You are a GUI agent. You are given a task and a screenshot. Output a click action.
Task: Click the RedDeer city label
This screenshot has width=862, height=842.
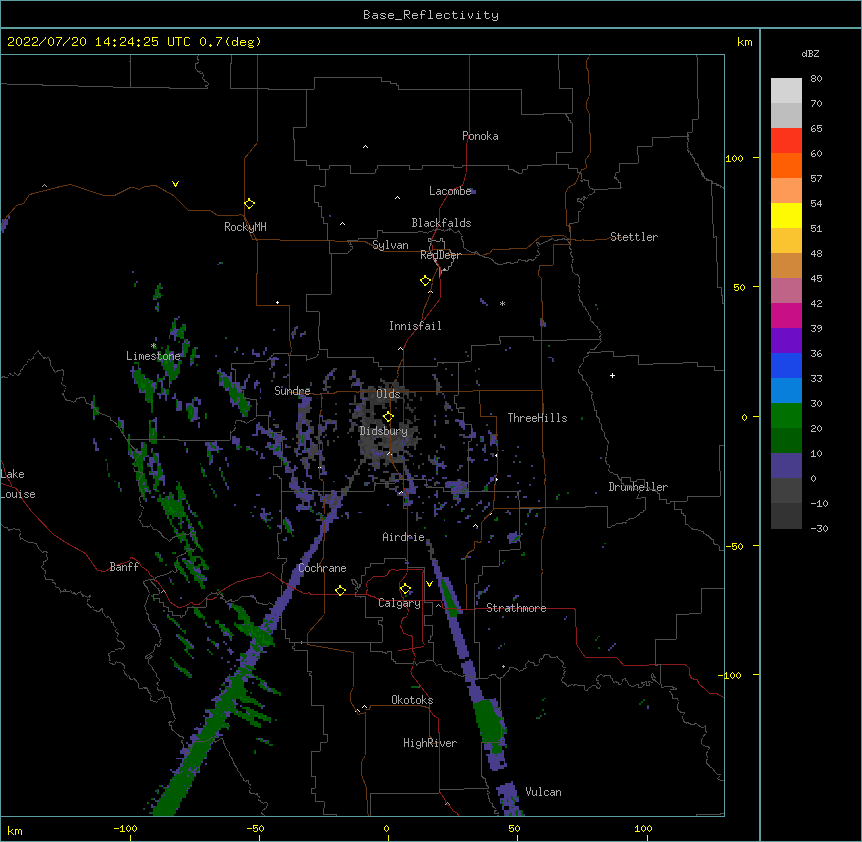click(440, 255)
